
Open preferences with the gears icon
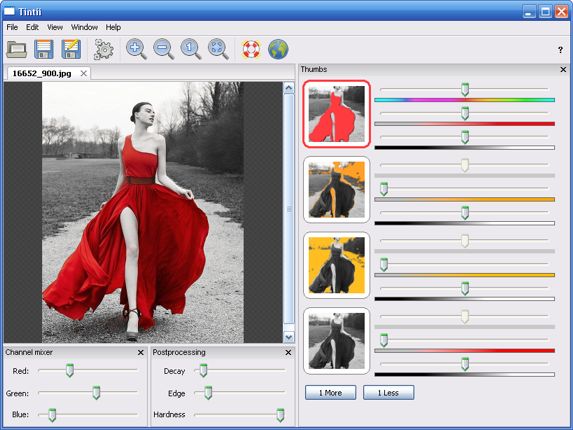(104, 49)
